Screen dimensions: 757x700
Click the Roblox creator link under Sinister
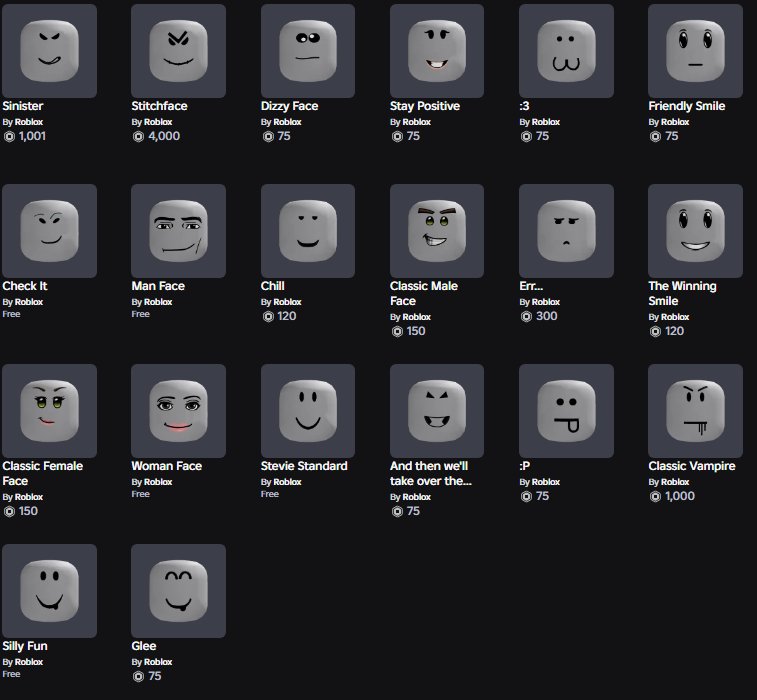pyautogui.click(x=29, y=122)
